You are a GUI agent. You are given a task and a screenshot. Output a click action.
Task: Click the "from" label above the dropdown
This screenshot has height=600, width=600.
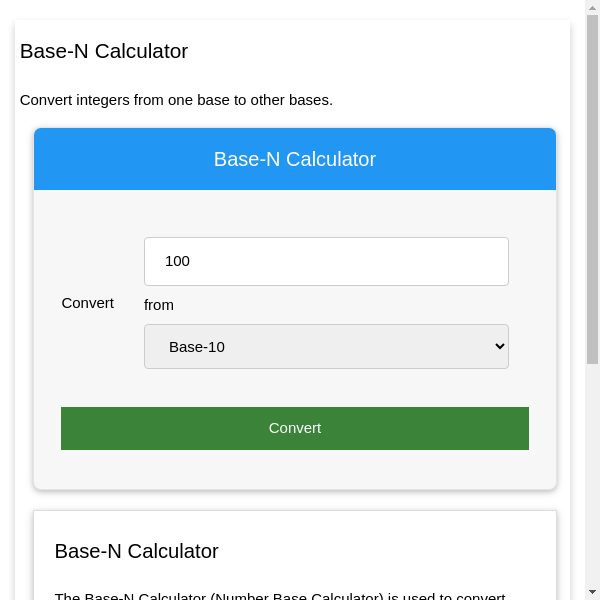pos(159,305)
